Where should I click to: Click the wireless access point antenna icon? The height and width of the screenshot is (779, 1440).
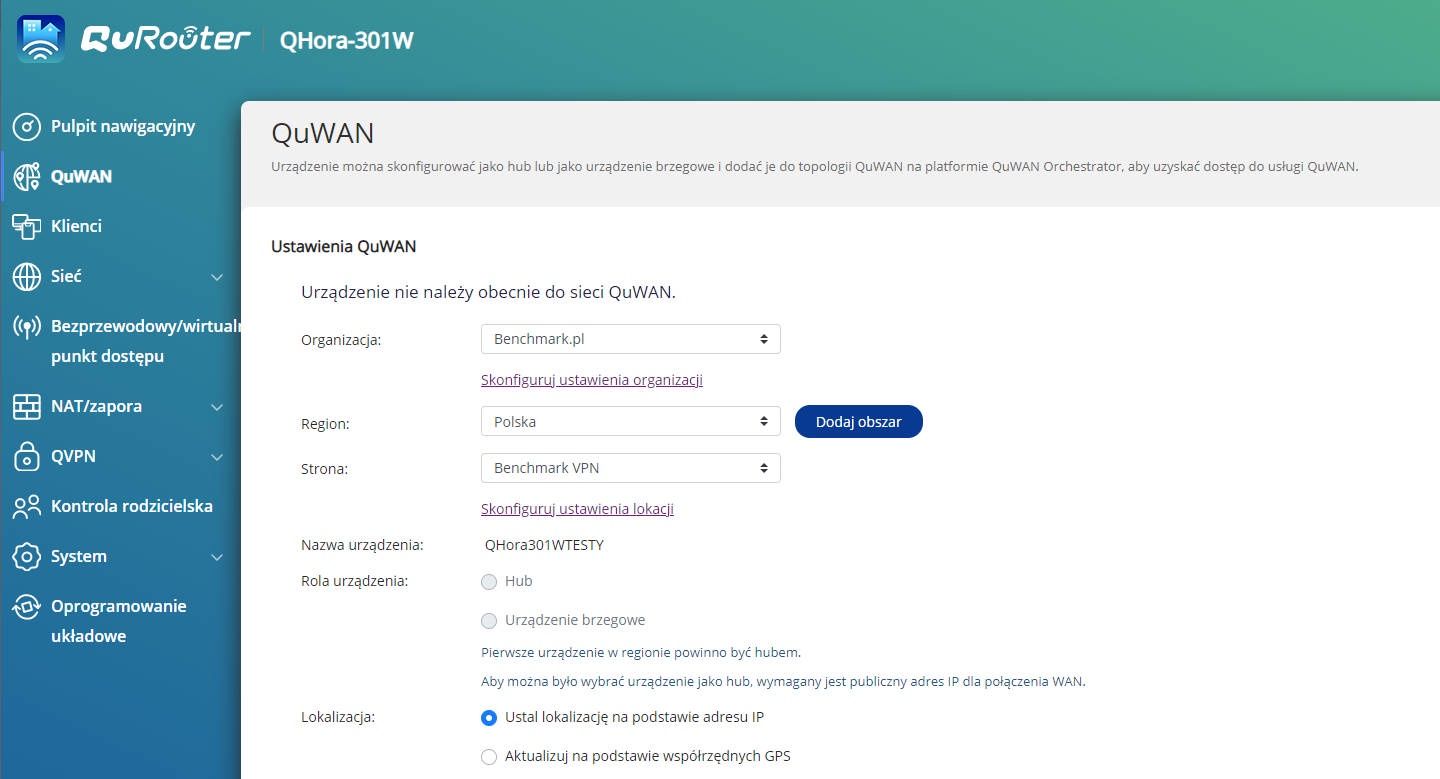[26, 327]
